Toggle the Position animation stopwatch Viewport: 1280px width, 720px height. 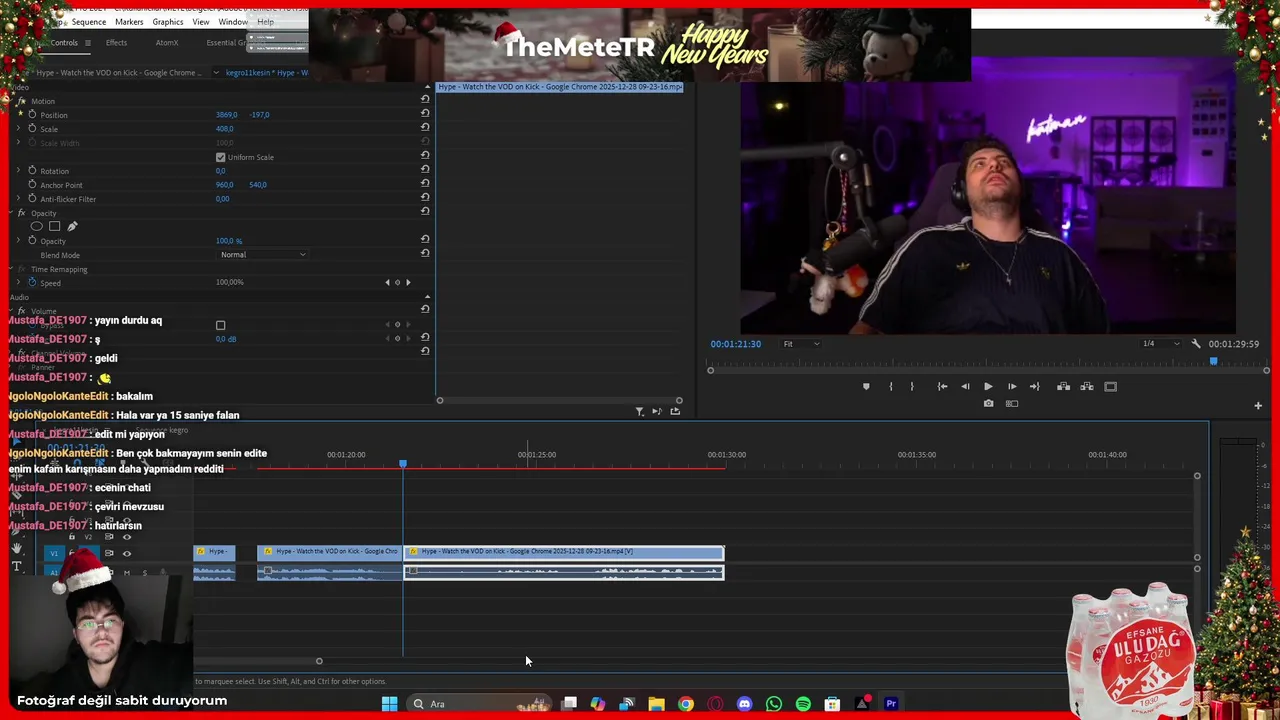pyautogui.click(x=32, y=114)
